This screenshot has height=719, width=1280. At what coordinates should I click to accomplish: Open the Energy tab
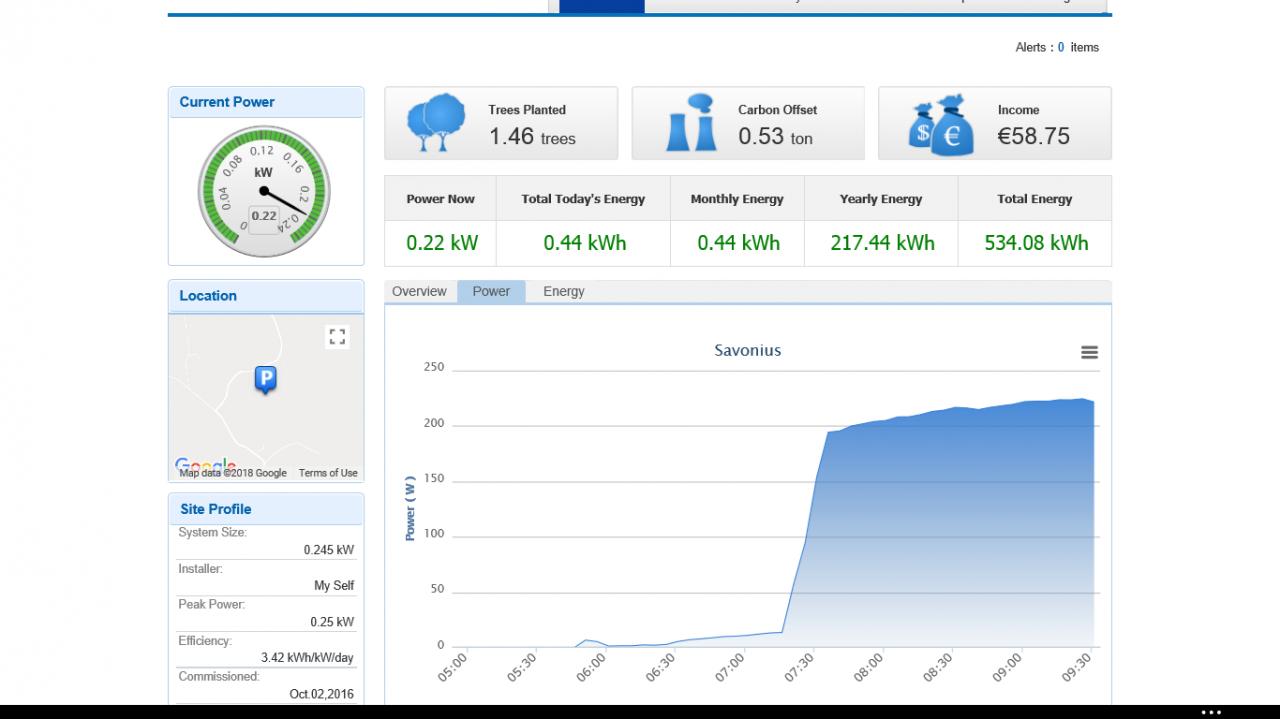tap(564, 291)
